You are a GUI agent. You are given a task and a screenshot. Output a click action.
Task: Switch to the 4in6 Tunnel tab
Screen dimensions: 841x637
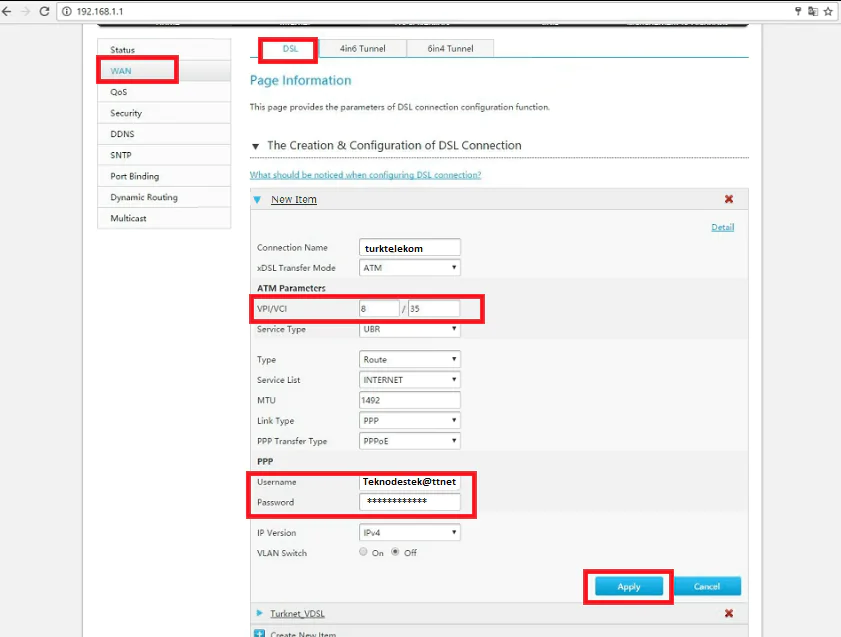pos(361,48)
